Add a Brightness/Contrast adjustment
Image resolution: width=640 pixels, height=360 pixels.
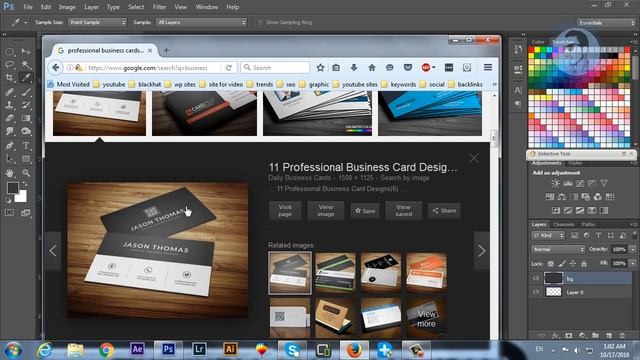[x=556, y=183]
